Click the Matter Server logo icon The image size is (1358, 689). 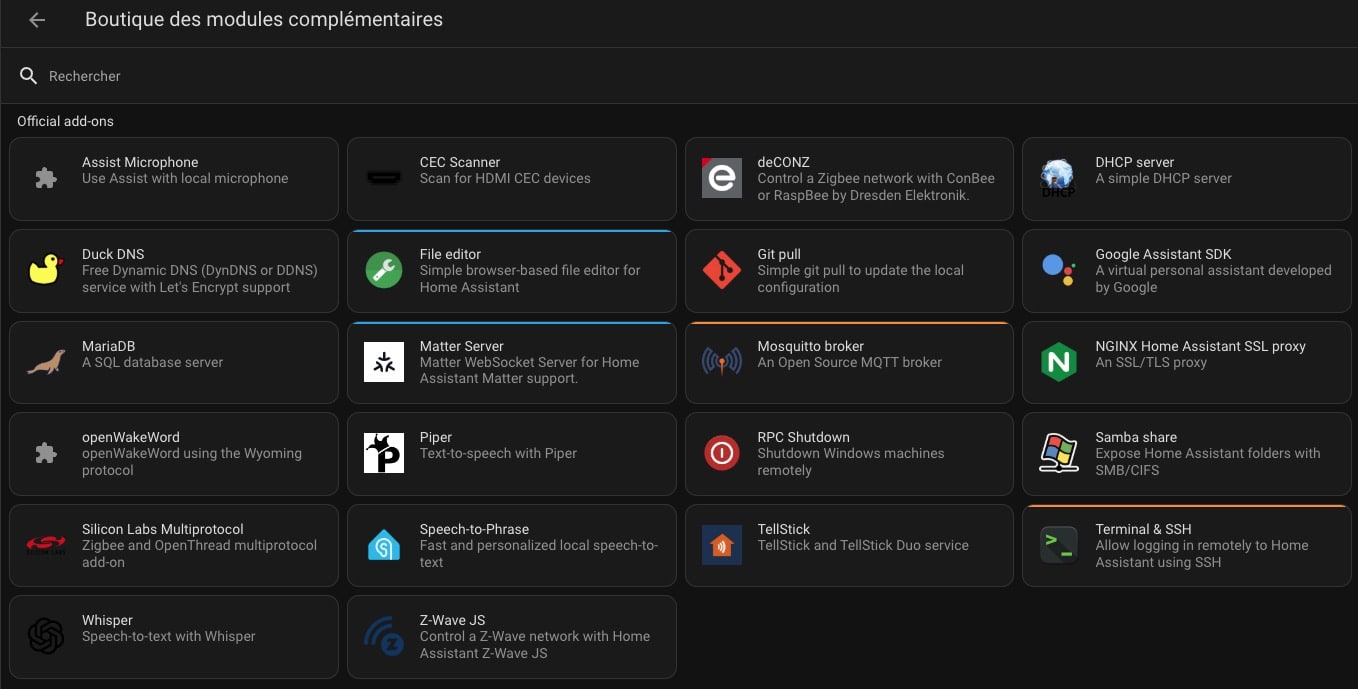pos(384,362)
